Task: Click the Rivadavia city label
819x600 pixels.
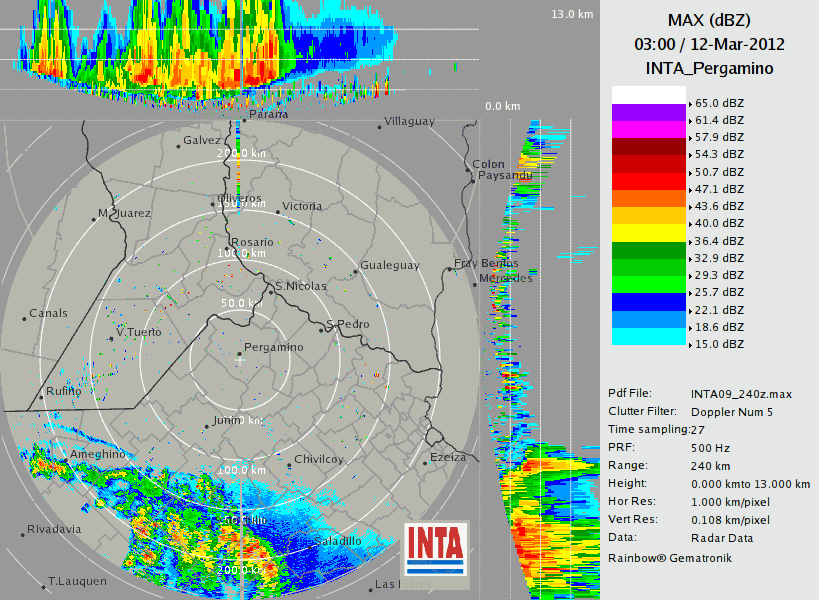Action: click(54, 530)
